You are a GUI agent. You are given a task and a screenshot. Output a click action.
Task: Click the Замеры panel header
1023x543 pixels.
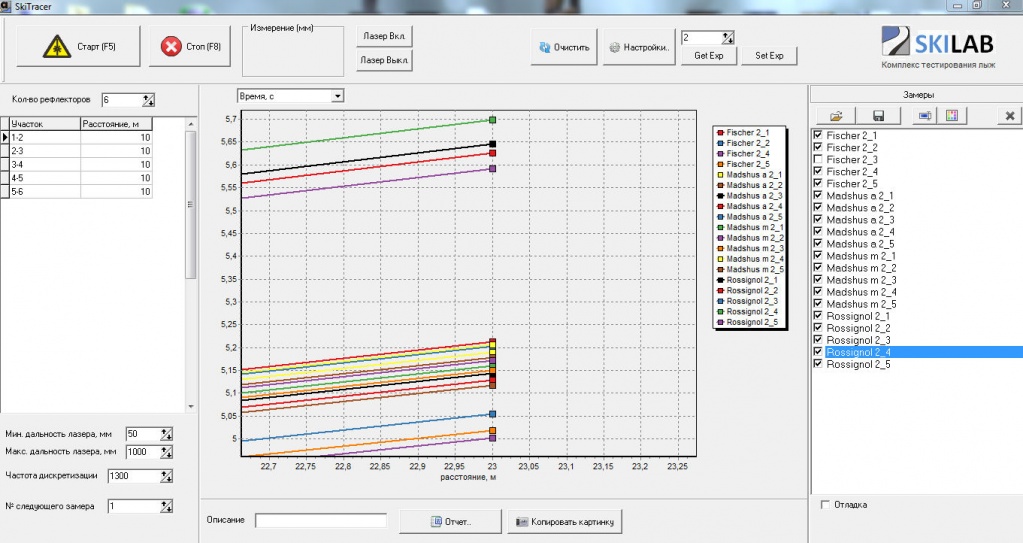pyautogui.click(x=917, y=95)
